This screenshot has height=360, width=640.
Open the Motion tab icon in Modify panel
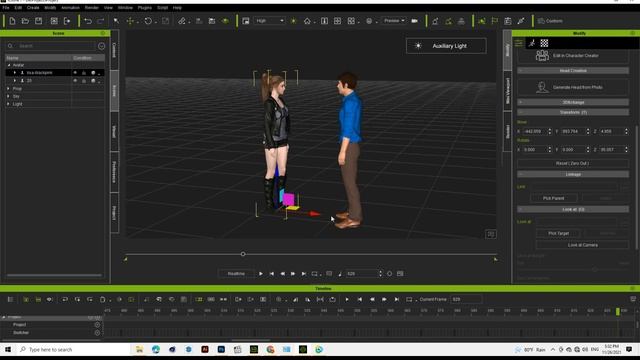531,43
